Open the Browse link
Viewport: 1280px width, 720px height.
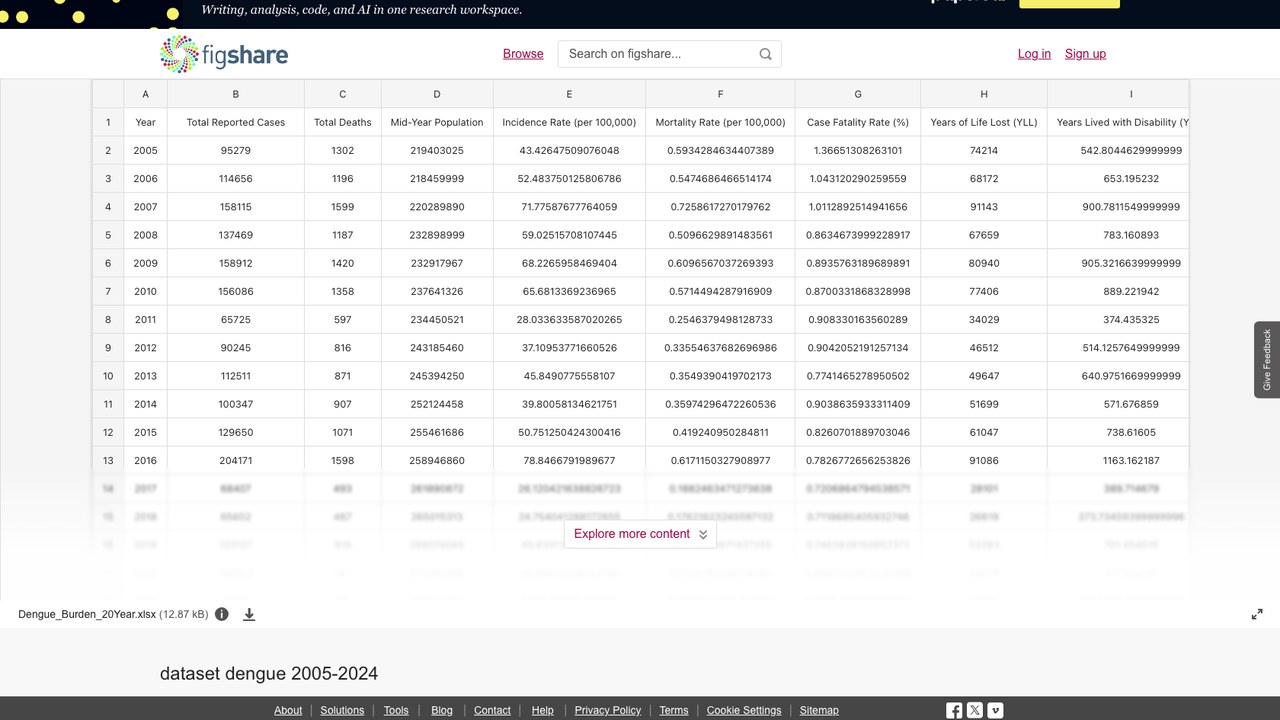pyautogui.click(x=523, y=54)
